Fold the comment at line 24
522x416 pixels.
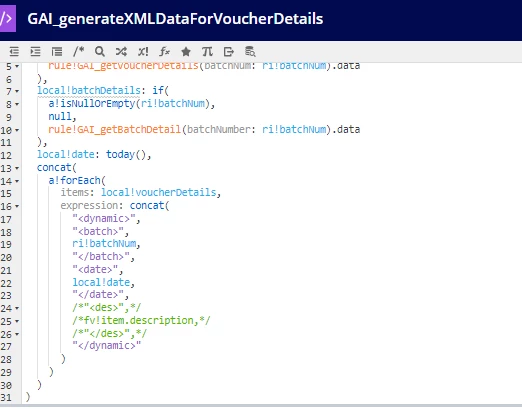click(17, 309)
